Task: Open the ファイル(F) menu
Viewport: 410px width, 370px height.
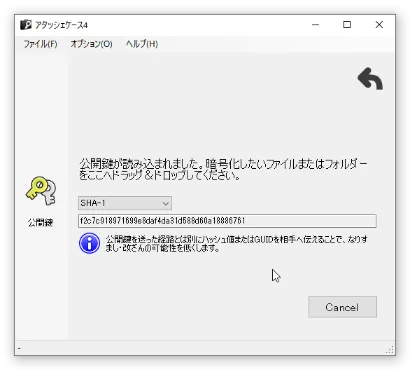Action: click(x=40, y=44)
